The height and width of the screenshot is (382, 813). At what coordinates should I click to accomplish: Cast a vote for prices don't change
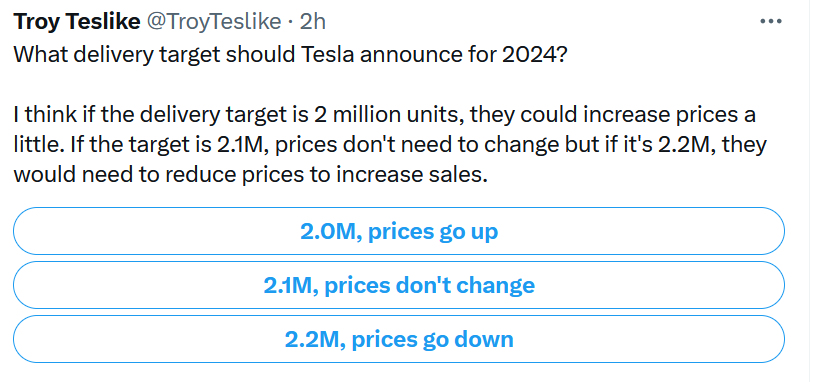tap(399, 285)
